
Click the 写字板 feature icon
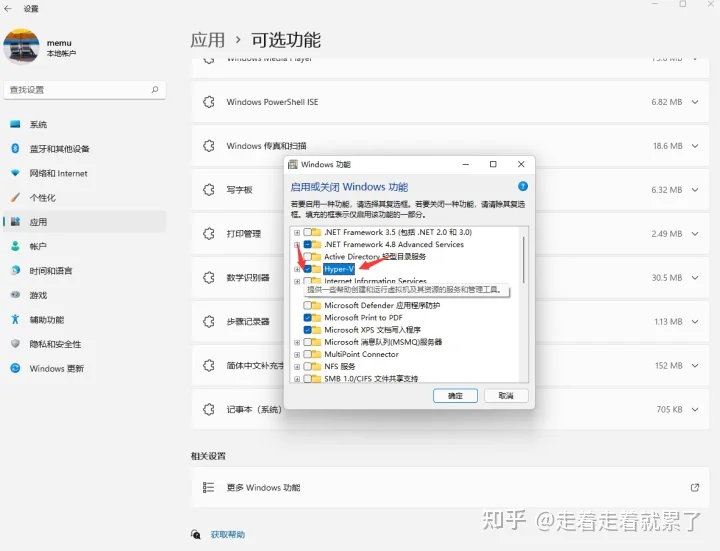click(209, 190)
